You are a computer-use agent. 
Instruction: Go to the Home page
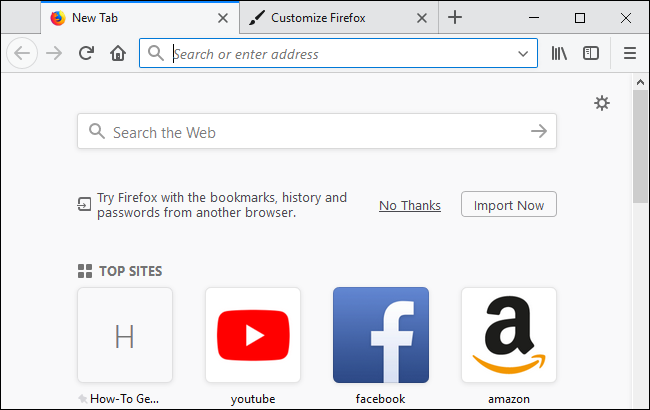point(118,54)
